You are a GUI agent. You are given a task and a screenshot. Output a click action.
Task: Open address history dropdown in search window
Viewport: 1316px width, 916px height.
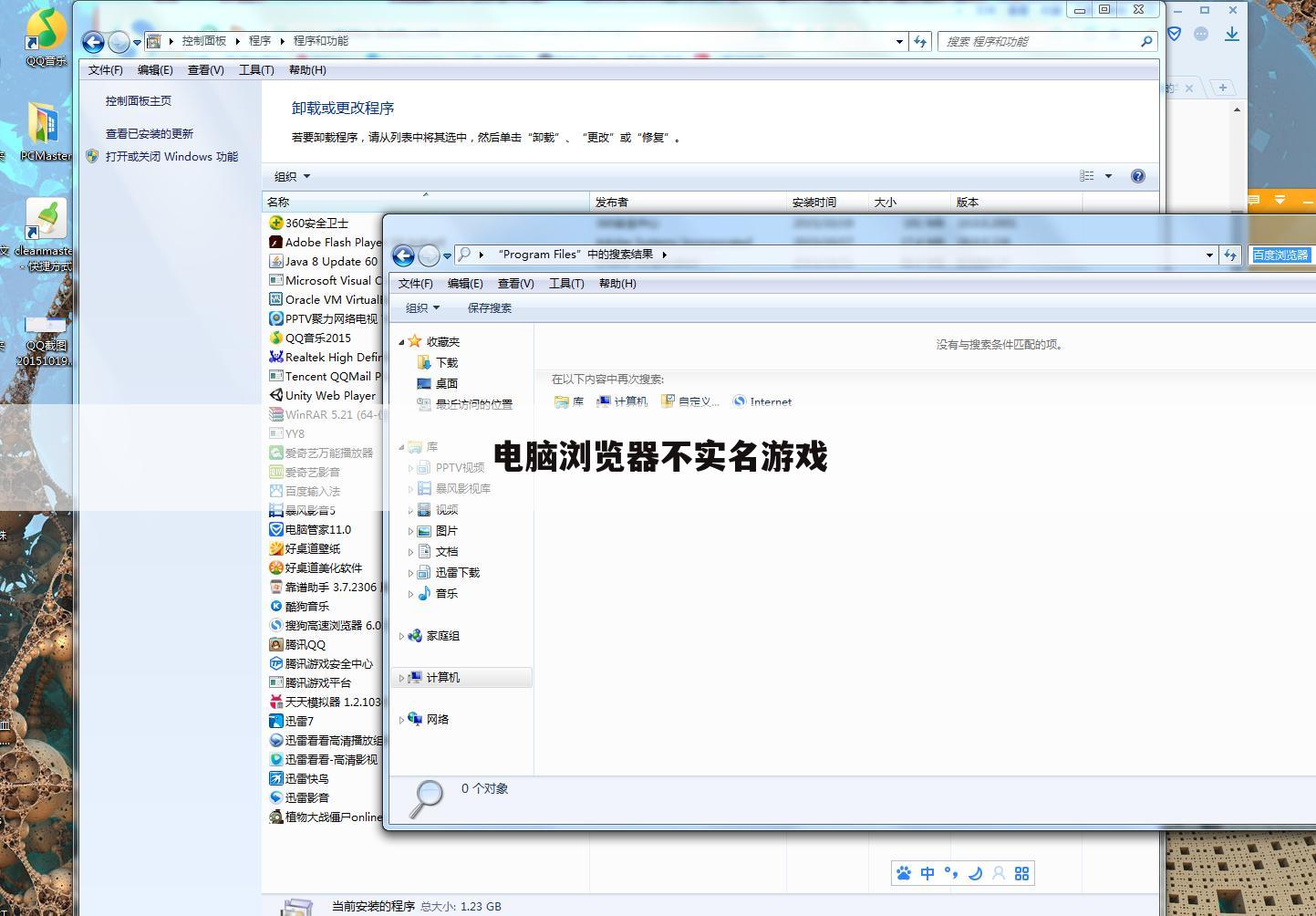click(1209, 255)
